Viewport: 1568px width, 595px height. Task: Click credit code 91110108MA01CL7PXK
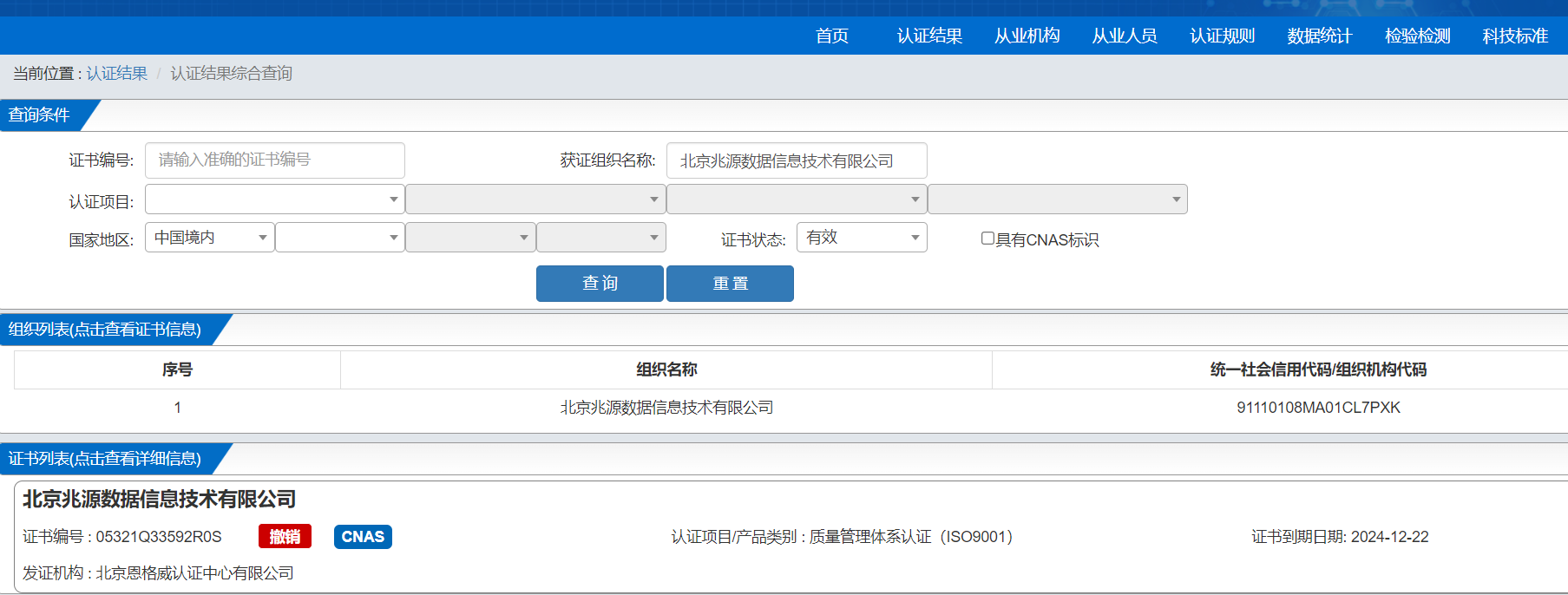tap(1318, 408)
